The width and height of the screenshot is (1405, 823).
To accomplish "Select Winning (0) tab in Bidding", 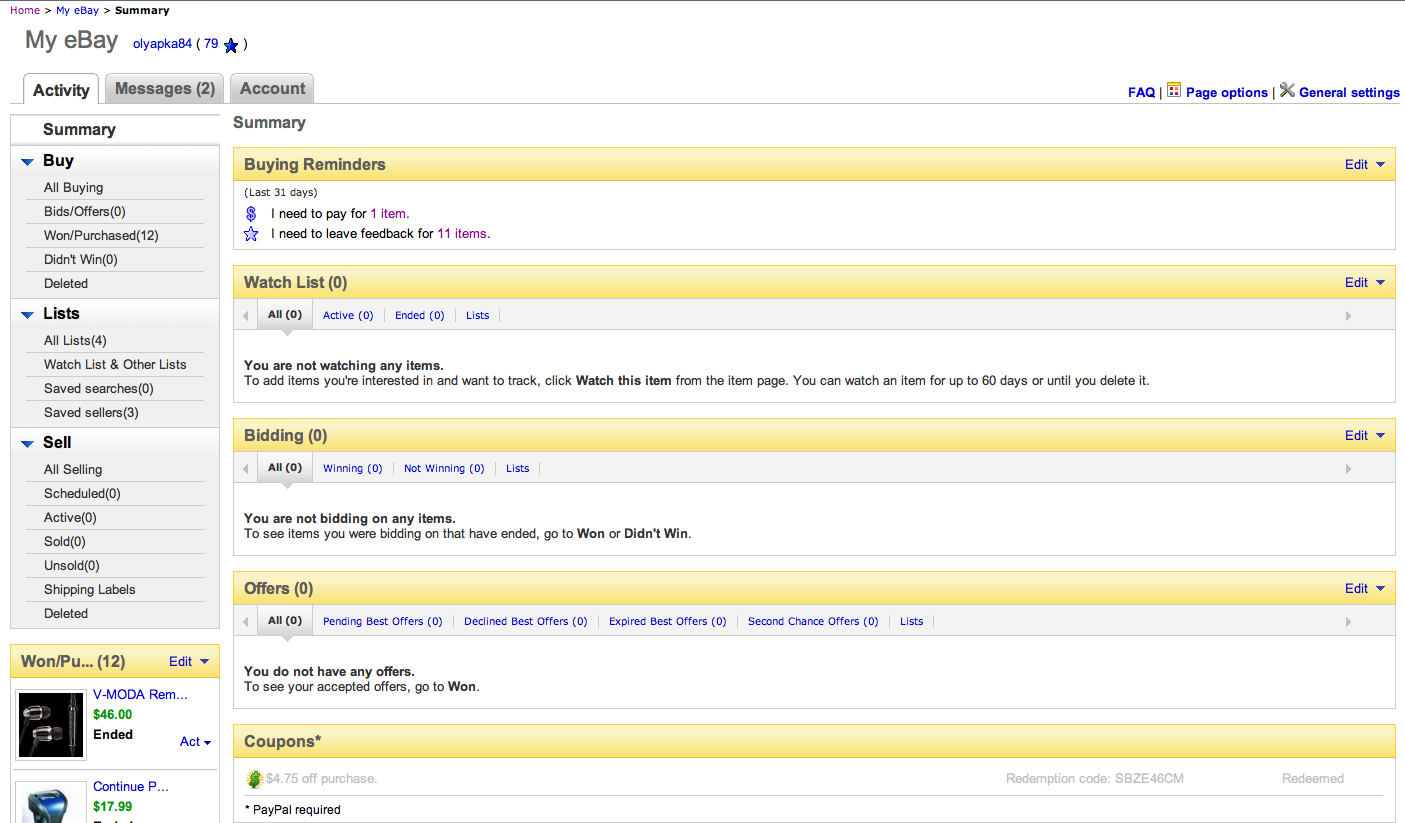I will [353, 469].
